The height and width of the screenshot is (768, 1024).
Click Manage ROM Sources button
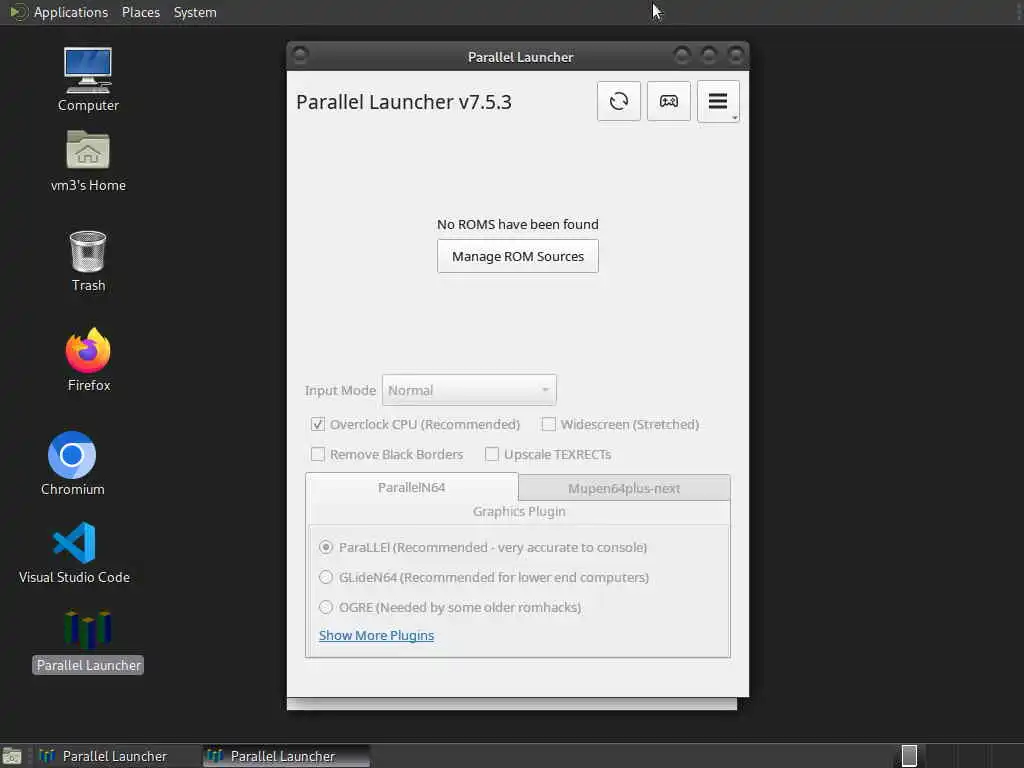click(518, 256)
